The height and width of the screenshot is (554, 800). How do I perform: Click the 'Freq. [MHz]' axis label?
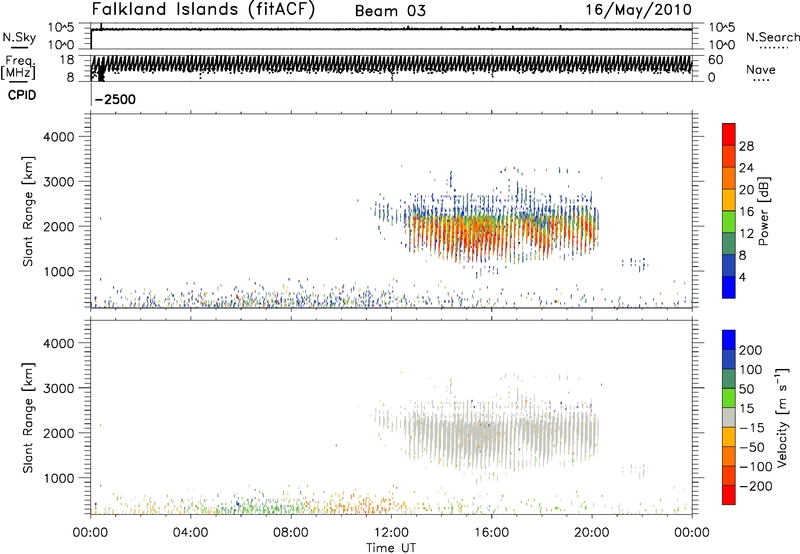(19, 67)
